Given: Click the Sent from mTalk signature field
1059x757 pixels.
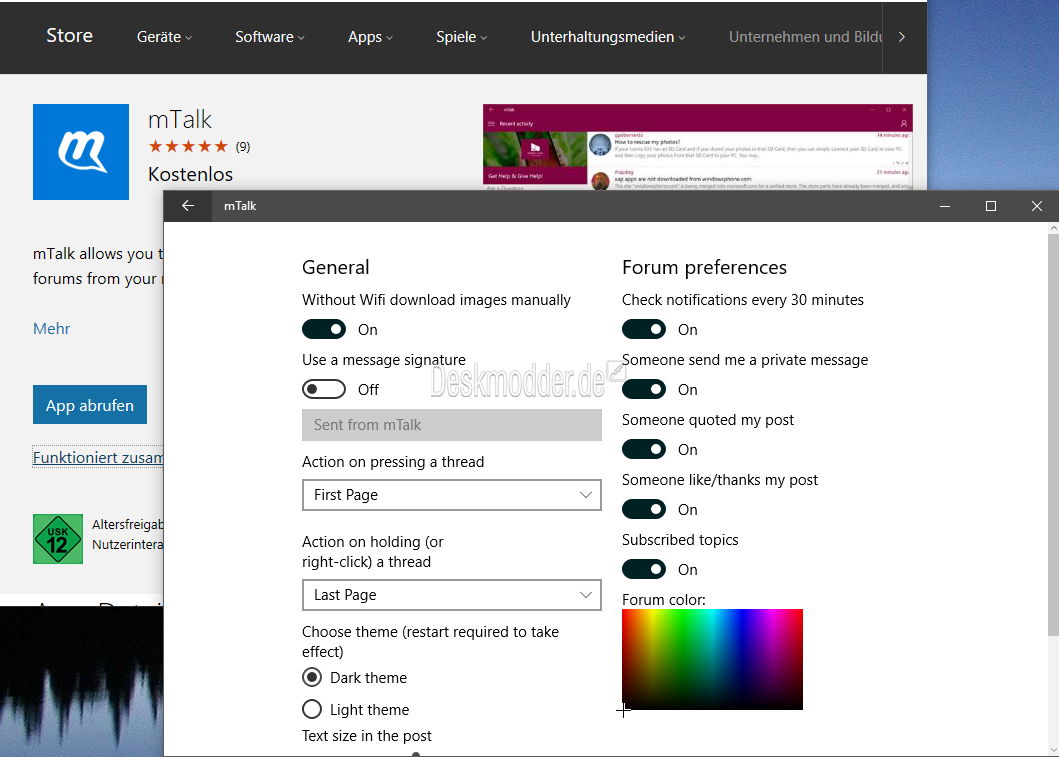Looking at the screenshot, I should pyautogui.click(x=452, y=425).
